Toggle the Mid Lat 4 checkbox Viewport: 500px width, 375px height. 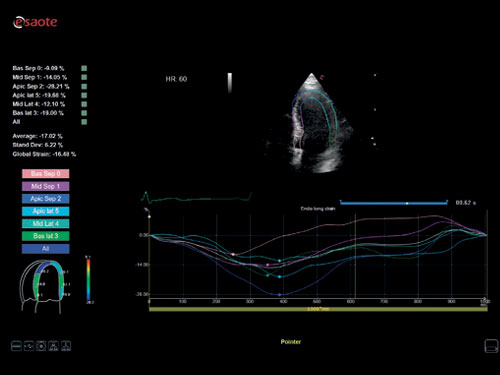coord(84,104)
